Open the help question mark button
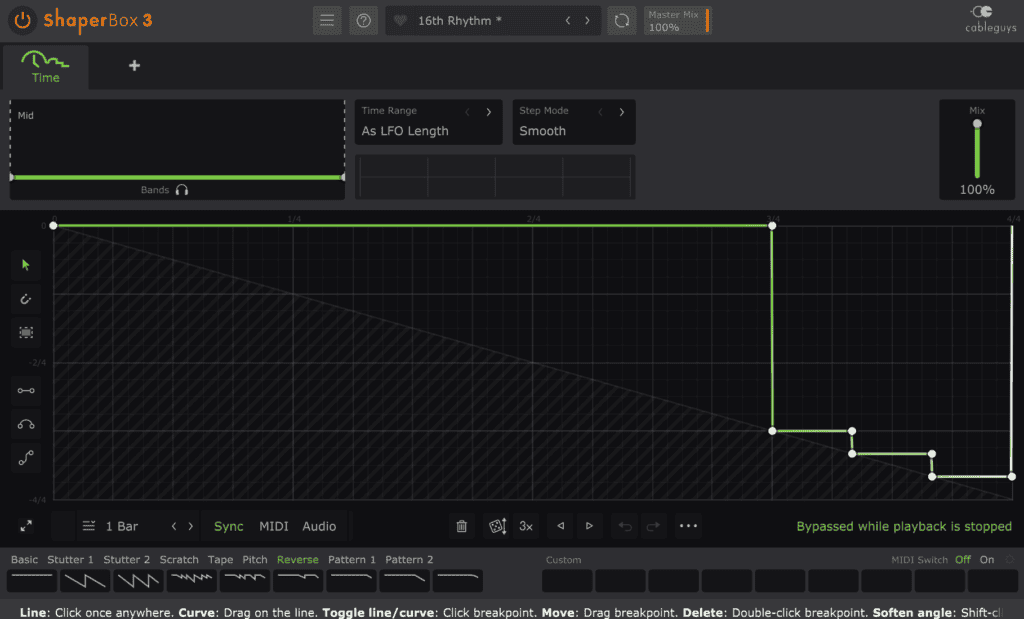This screenshot has height=619, width=1024. coord(362,20)
